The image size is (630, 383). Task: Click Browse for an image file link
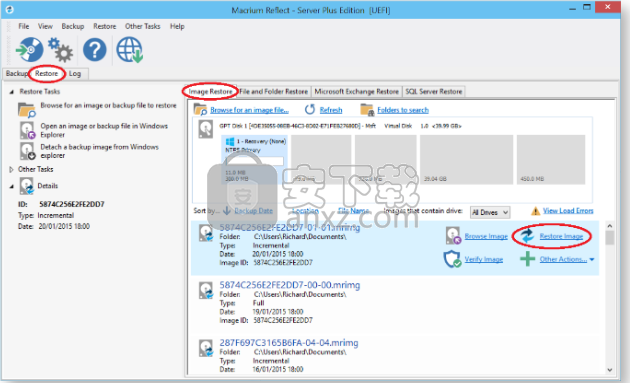pyautogui.click(x=250, y=110)
